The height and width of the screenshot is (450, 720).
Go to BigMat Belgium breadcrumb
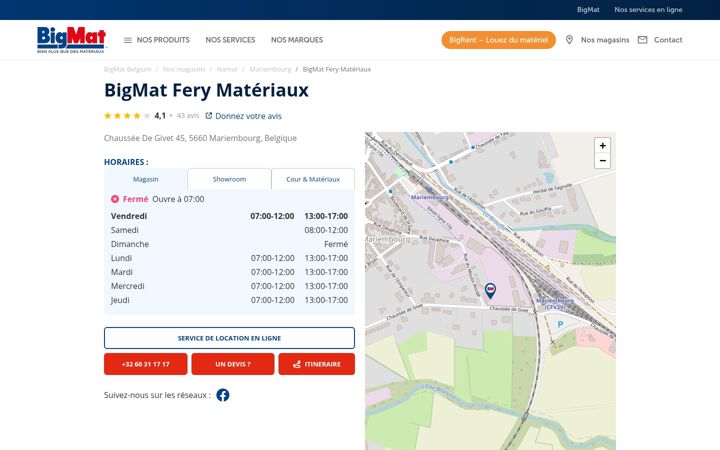tap(128, 69)
